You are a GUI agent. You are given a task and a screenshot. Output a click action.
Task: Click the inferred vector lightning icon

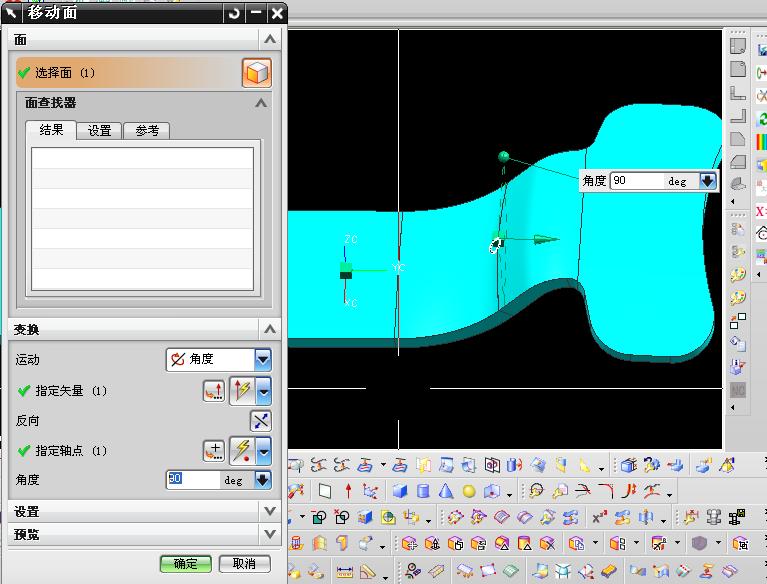pyautogui.click(x=243, y=391)
